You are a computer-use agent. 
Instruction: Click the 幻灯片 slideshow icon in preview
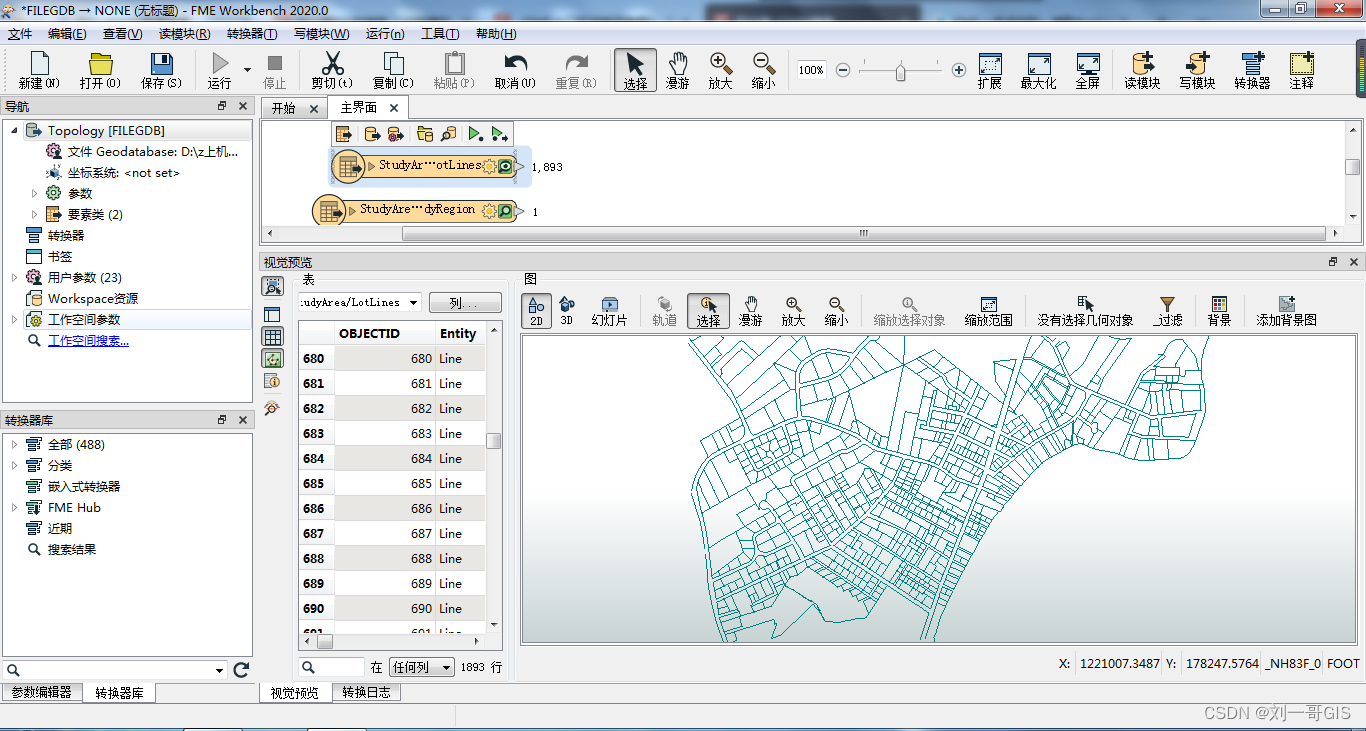(609, 304)
